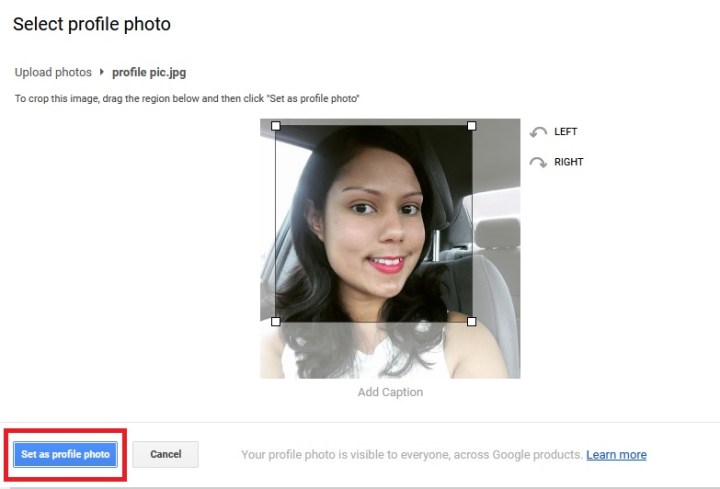Click the LEFT rotation label
720x489 pixels.
click(565, 132)
